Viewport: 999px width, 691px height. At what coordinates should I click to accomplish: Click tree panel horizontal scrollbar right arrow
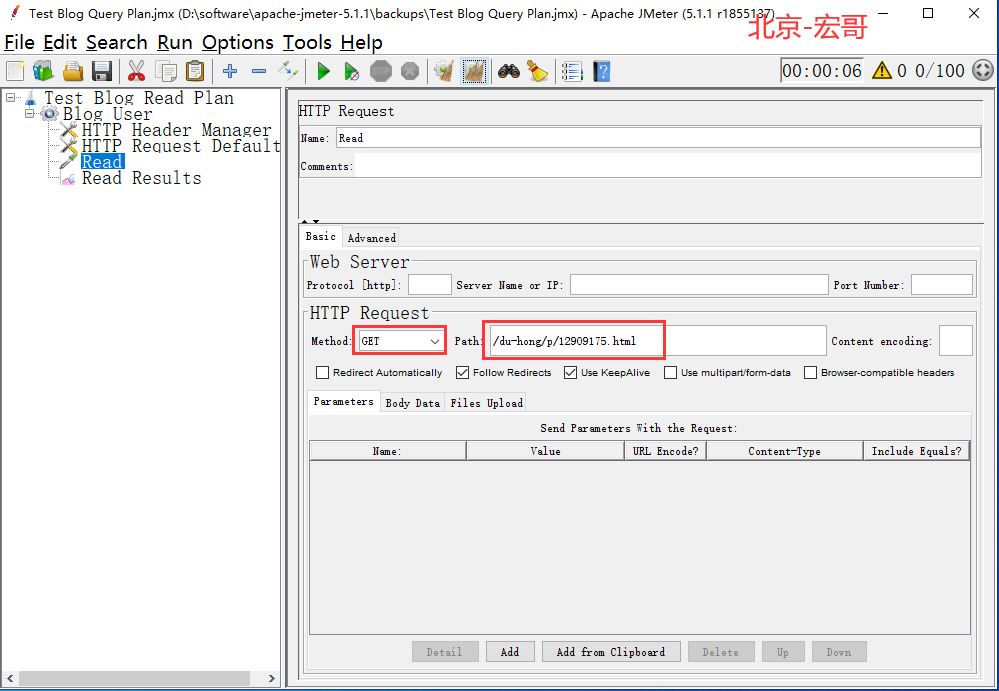[271, 678]
